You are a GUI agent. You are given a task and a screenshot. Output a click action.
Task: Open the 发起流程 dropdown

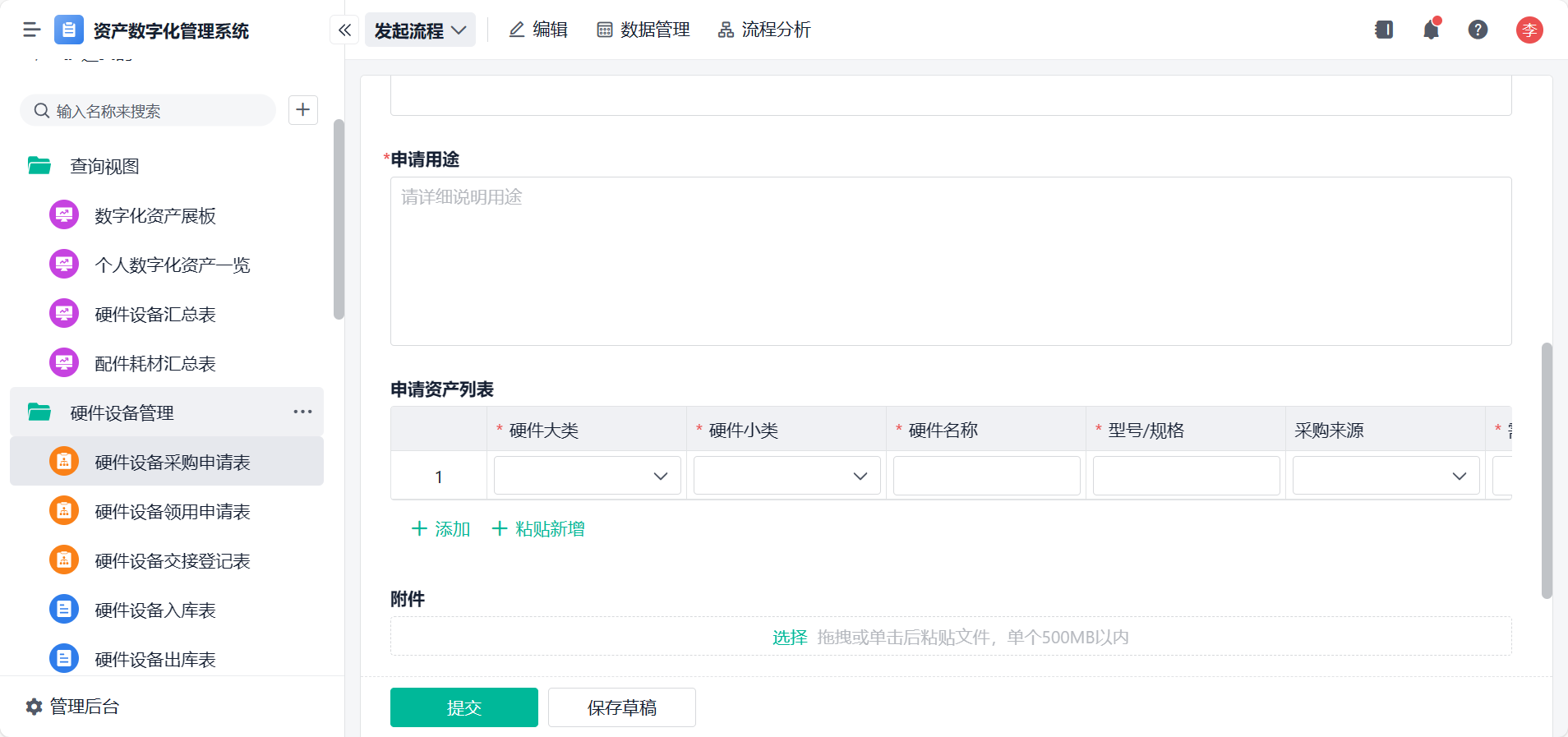[420, 30]
